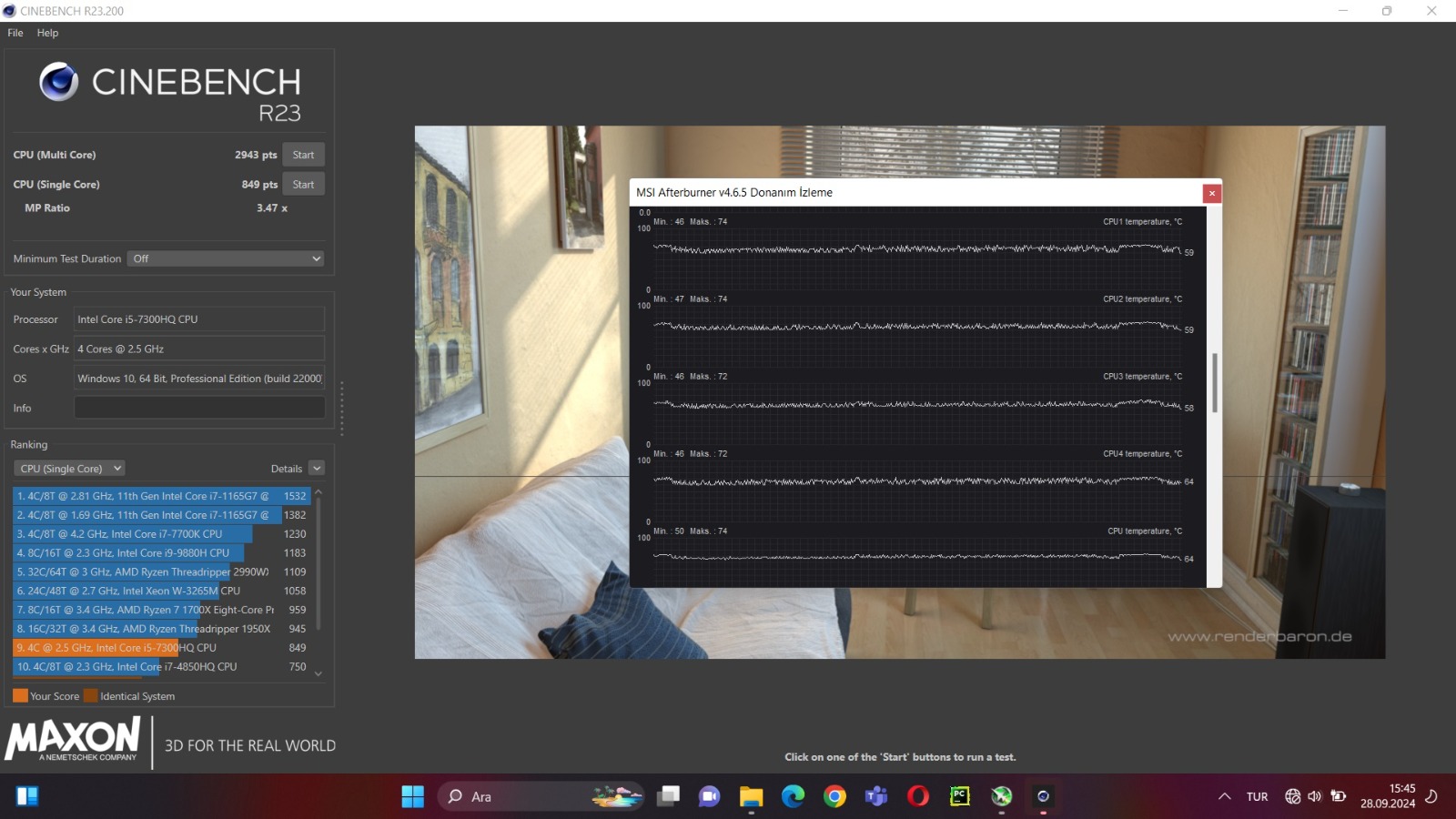This screenshot has height=819, width=1456.
Task: Click the Cores x GHz field
Action: [199, 349]
